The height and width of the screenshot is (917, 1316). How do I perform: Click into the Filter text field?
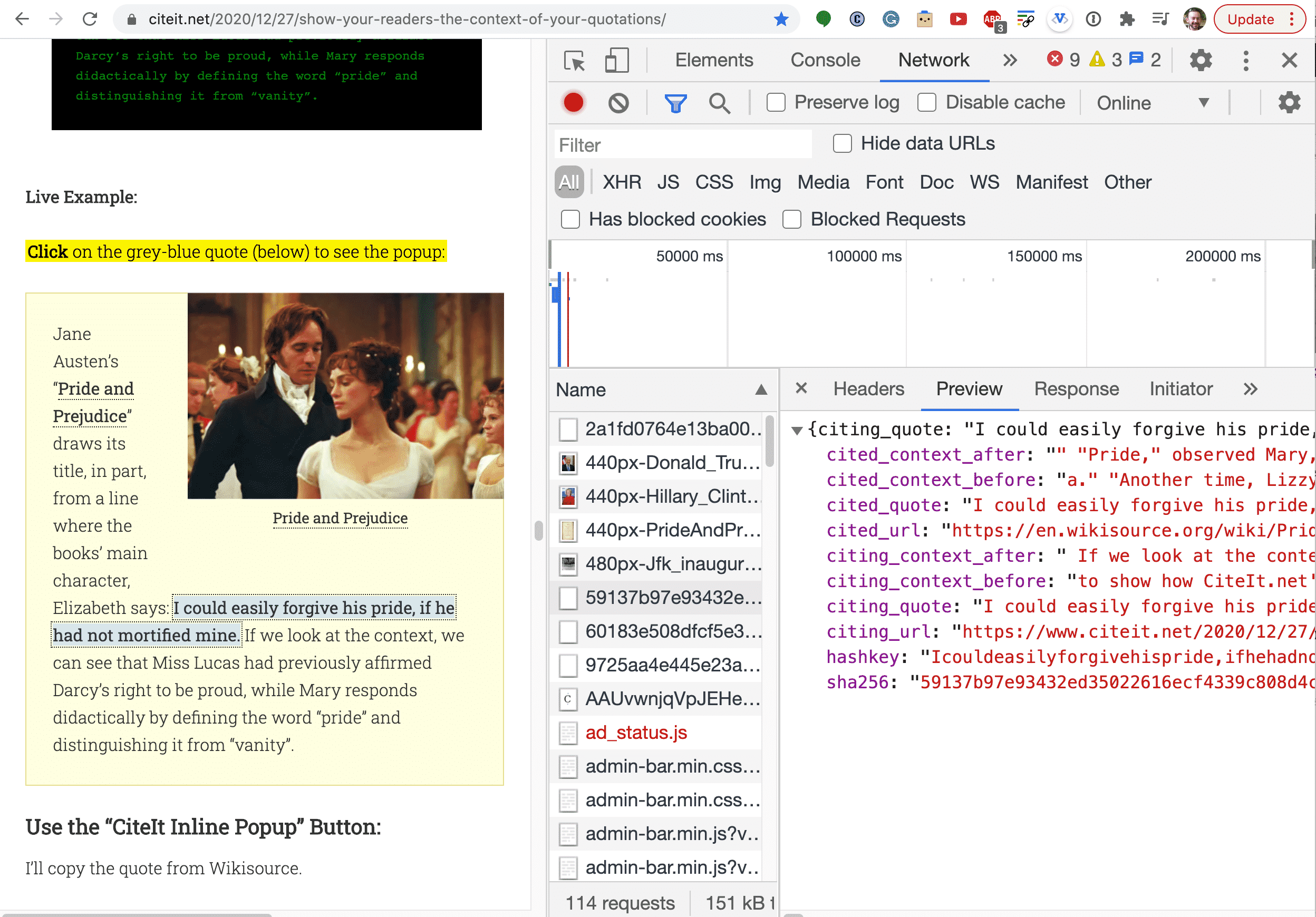coord(682,145)
